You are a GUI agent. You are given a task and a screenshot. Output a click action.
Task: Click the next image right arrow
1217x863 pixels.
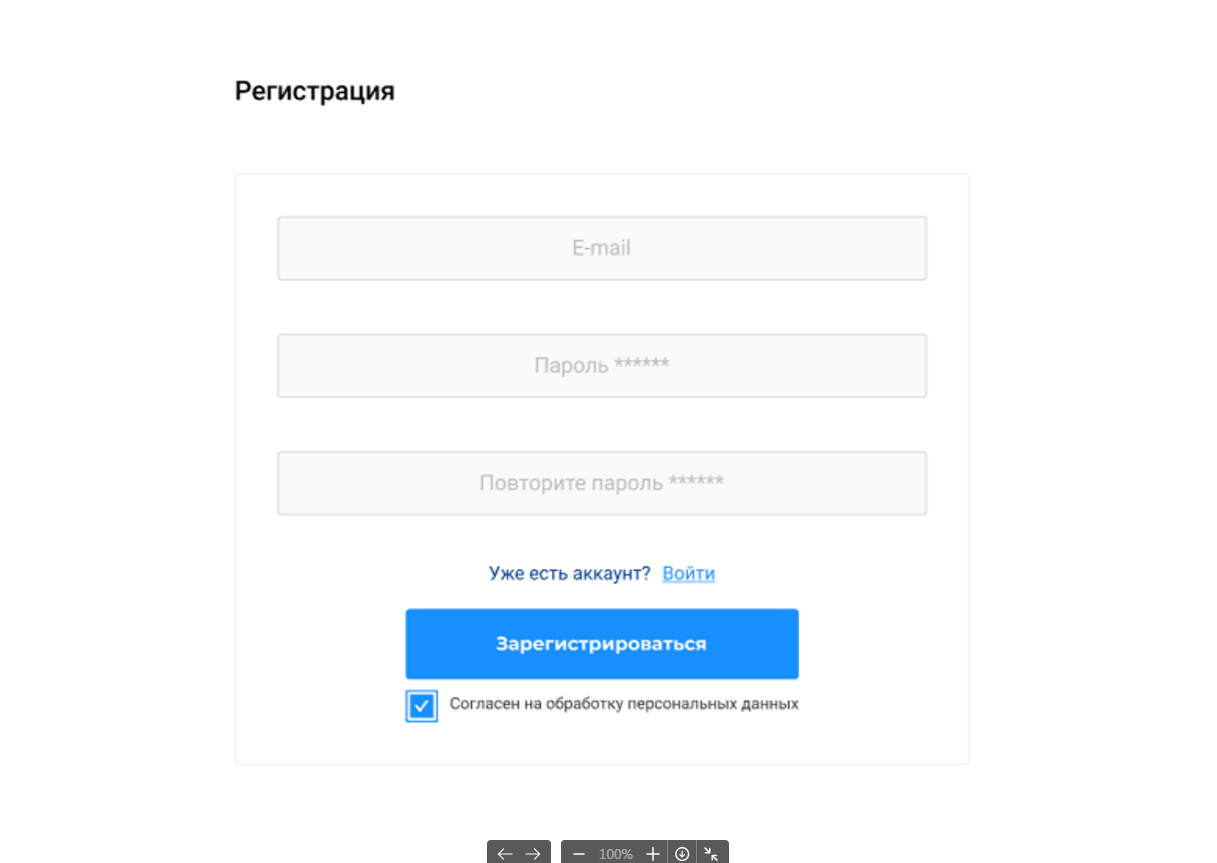533,854
